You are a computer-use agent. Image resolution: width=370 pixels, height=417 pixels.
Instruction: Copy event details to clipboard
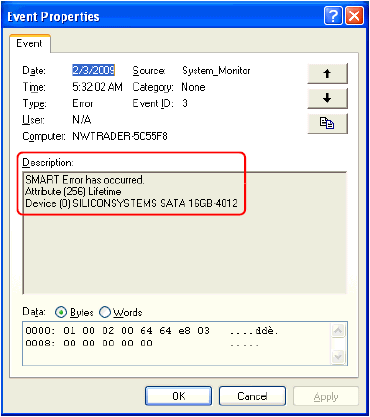327,123
